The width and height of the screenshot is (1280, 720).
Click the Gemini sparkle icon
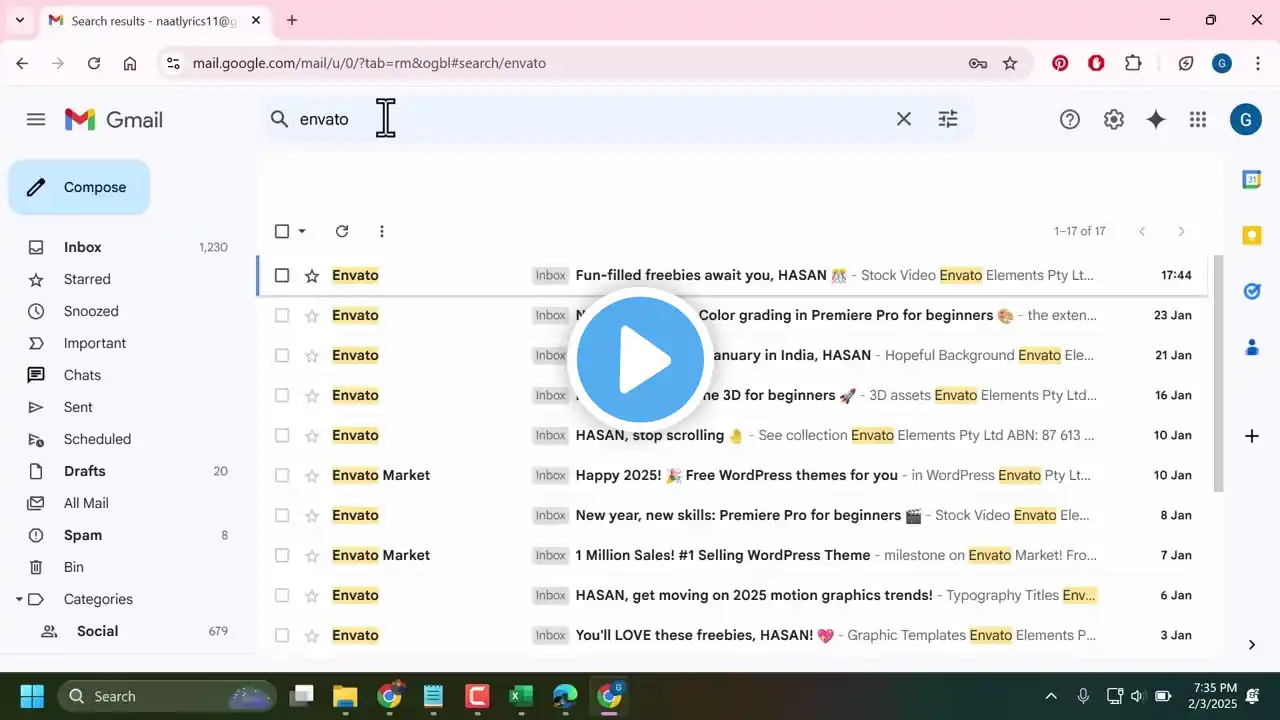1155,120
